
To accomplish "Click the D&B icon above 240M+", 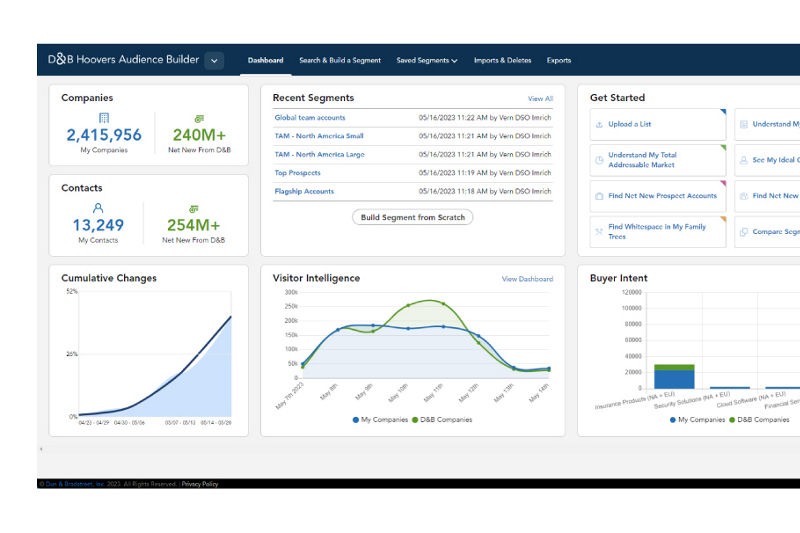I will click(x=199, y=118).
